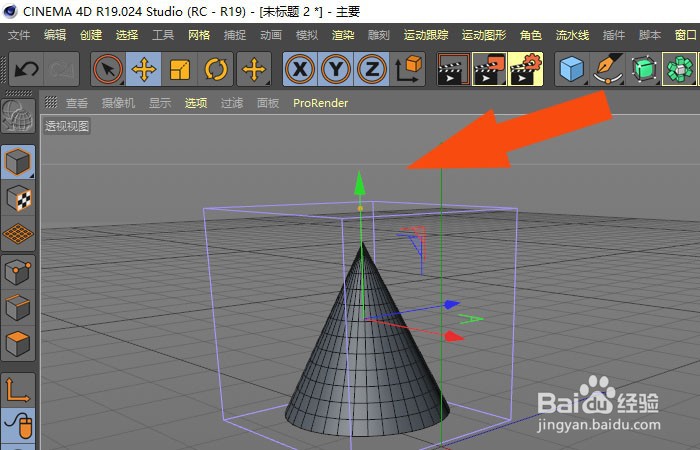
Task: Toggle Z axis lock
Action: (371, 69)
